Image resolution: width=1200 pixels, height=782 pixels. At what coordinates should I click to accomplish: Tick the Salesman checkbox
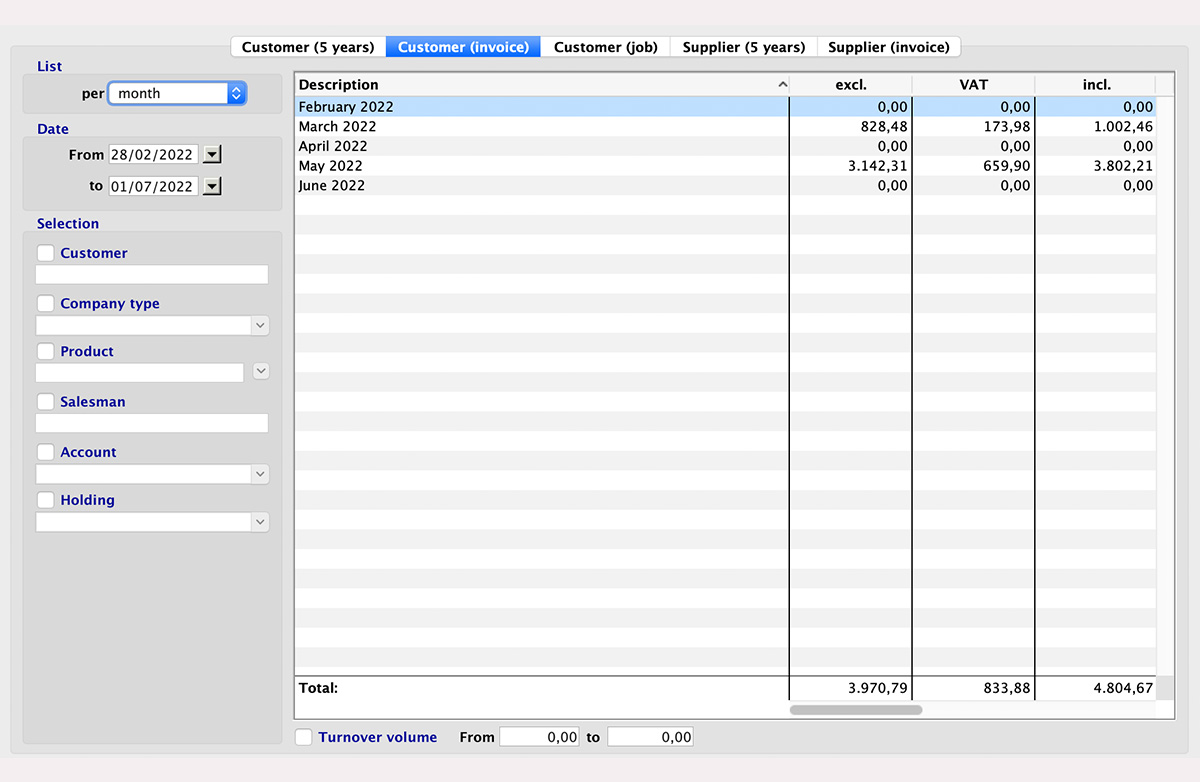pyautogui.click(x=46, y=402)
